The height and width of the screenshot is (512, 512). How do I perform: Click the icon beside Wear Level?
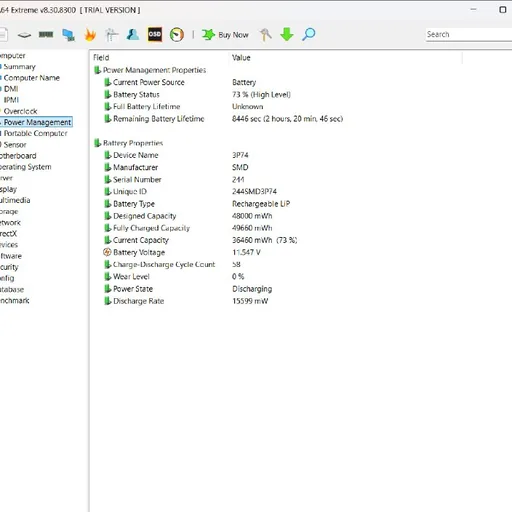click(x=107, y=277)
